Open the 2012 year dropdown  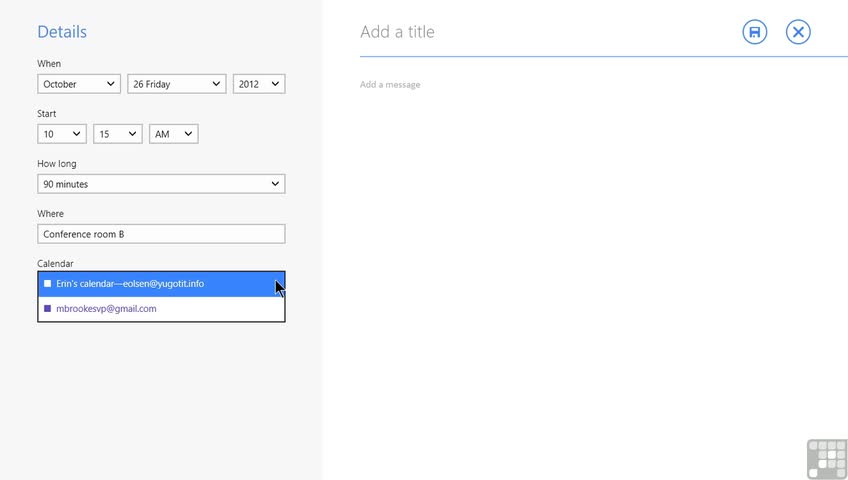coord(259,84)
